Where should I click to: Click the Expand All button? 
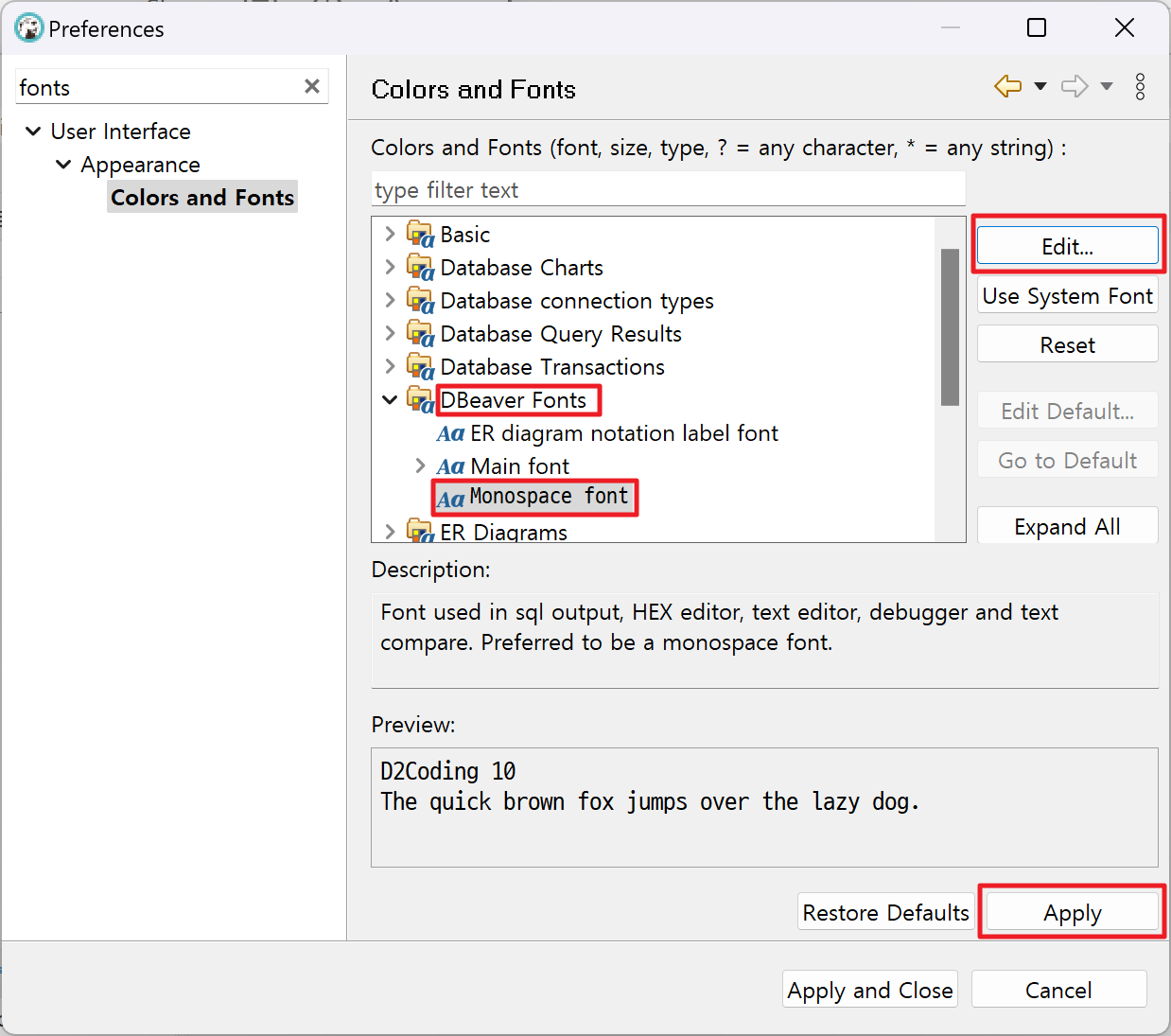(x=1068, y=526)
